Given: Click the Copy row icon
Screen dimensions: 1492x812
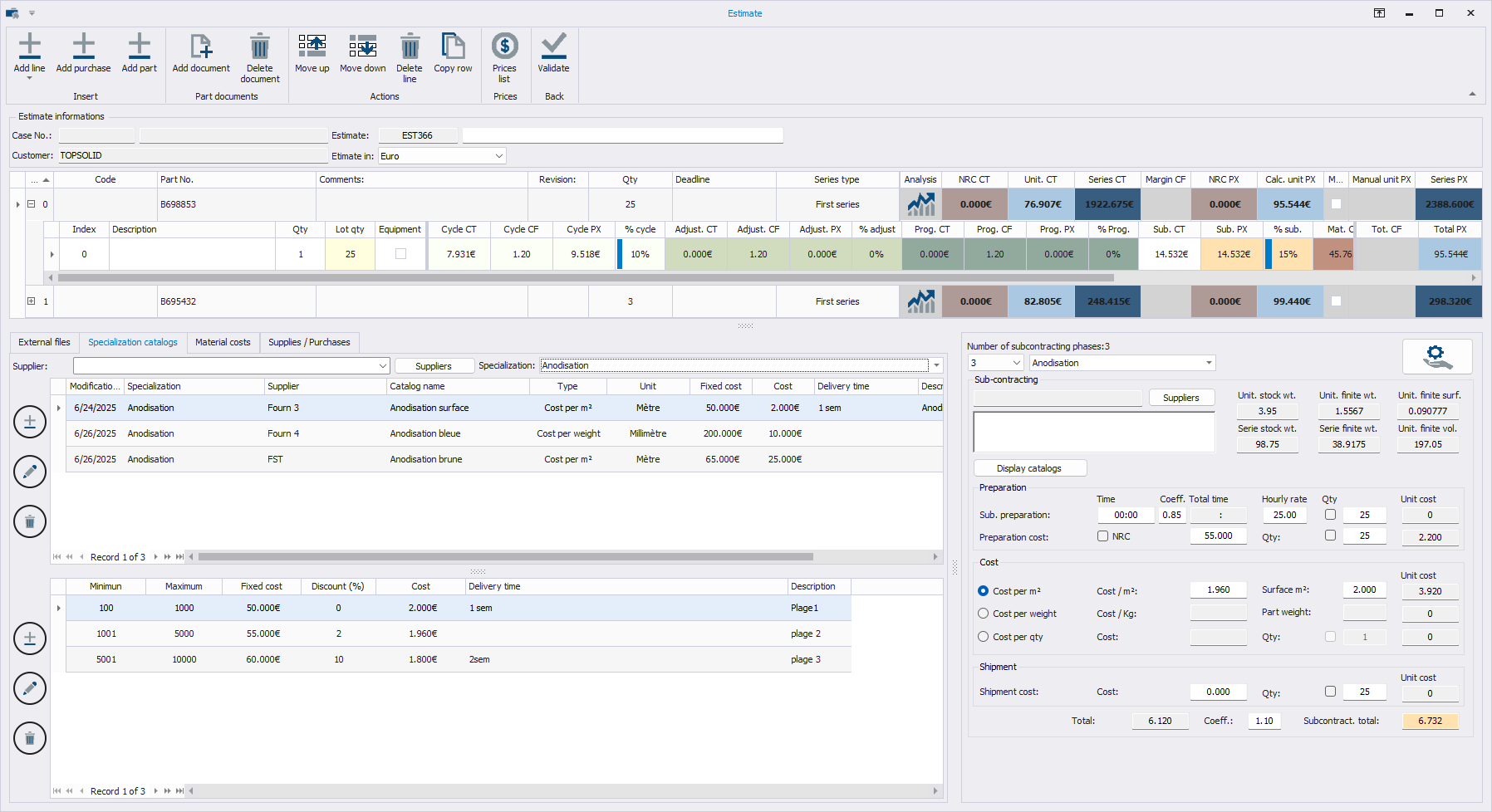Looking at the screenshot, I should pos(453,46).
